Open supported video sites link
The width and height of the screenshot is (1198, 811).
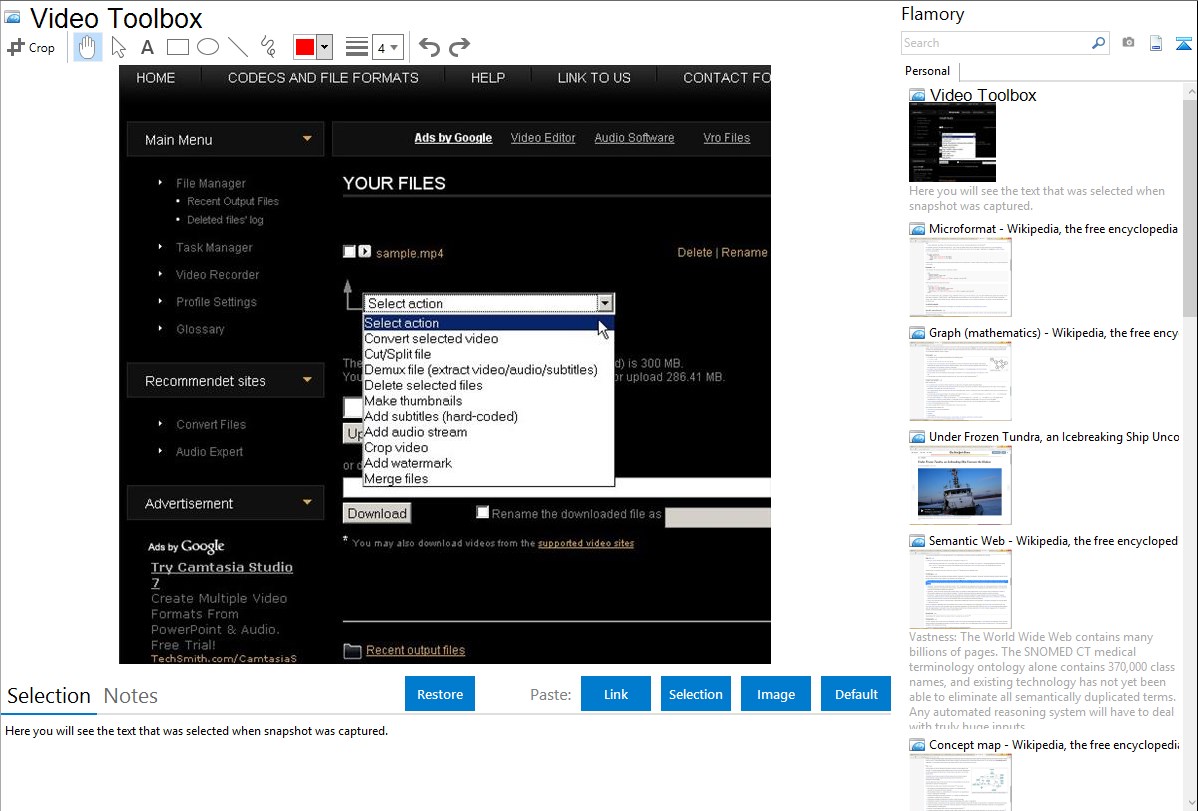(586, 543)
